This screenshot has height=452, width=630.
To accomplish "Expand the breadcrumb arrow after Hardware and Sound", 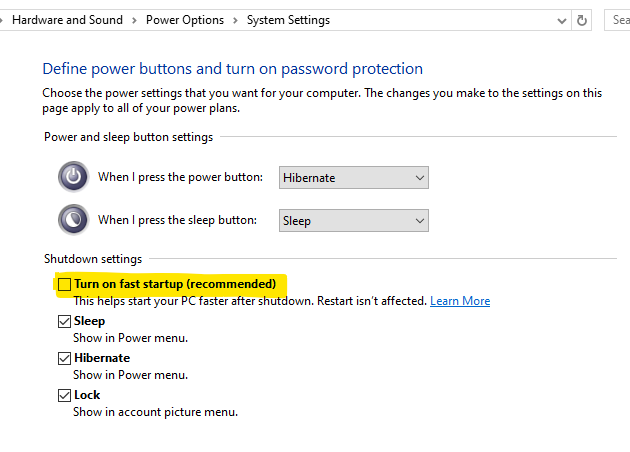I will [134, 20].
